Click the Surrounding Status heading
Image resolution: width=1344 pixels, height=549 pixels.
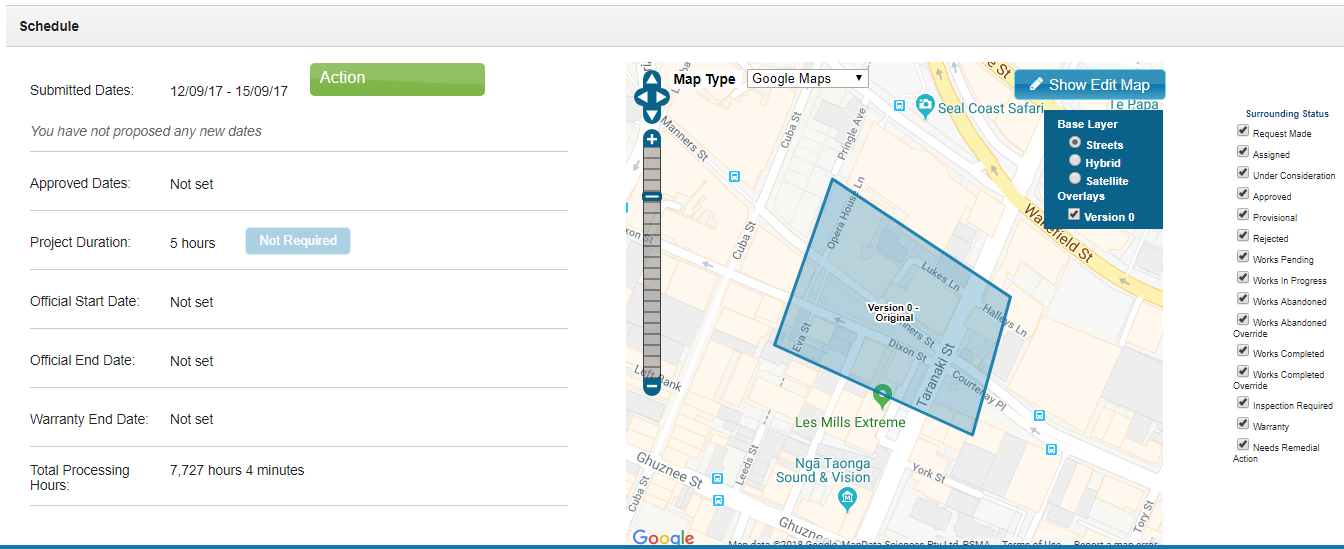1287,114
